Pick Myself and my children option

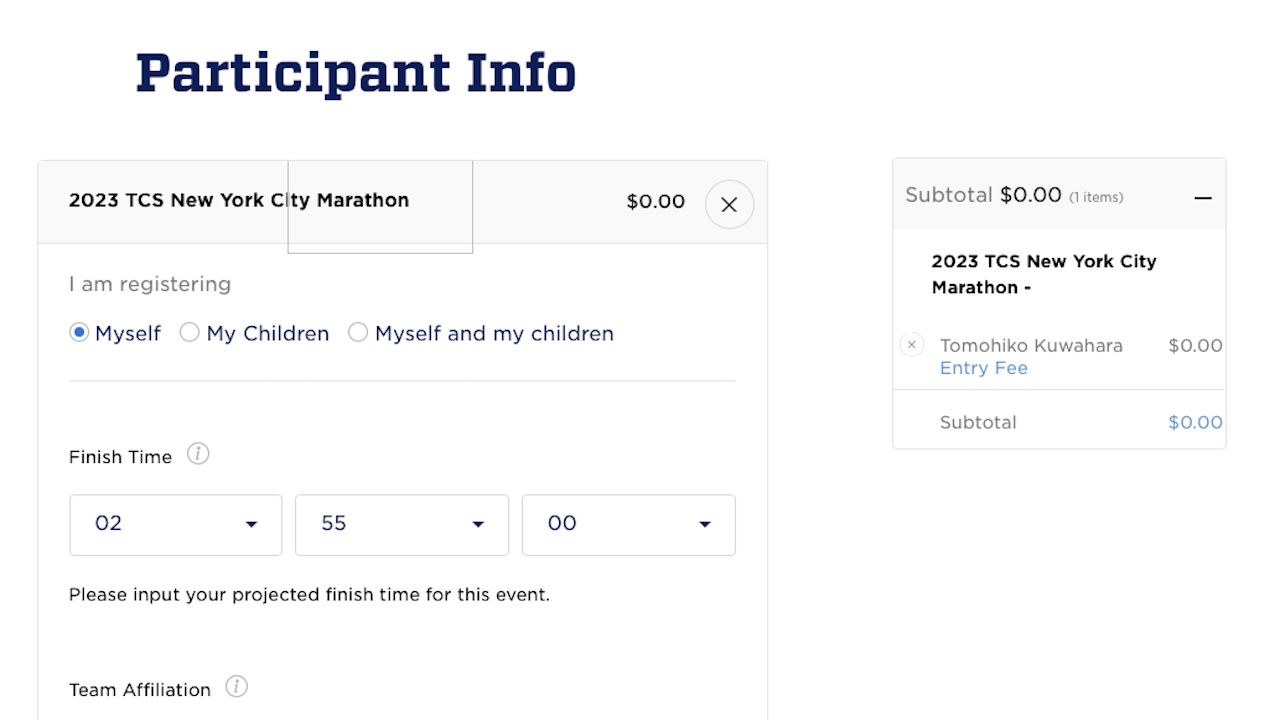click(x=357, y=333)
